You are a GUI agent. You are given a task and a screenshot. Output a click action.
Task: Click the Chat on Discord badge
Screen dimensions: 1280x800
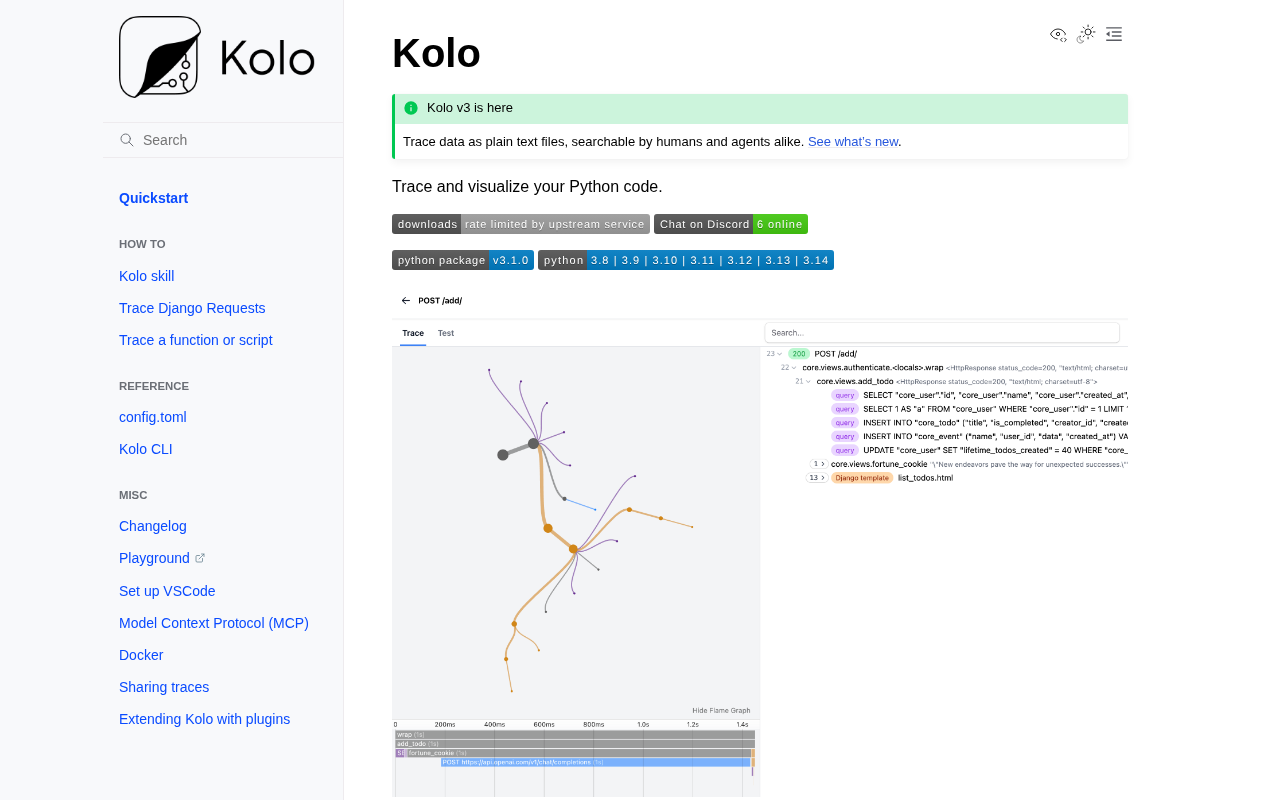(730, 224)
